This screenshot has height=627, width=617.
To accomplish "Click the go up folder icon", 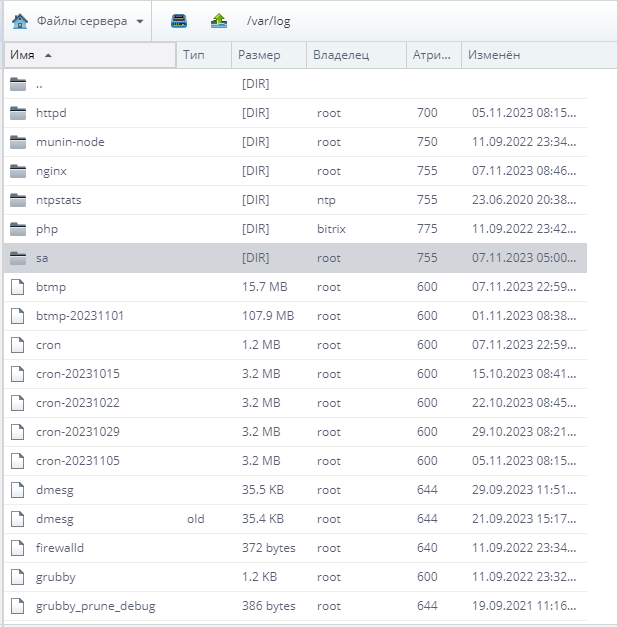I will [x=219, y=21].
